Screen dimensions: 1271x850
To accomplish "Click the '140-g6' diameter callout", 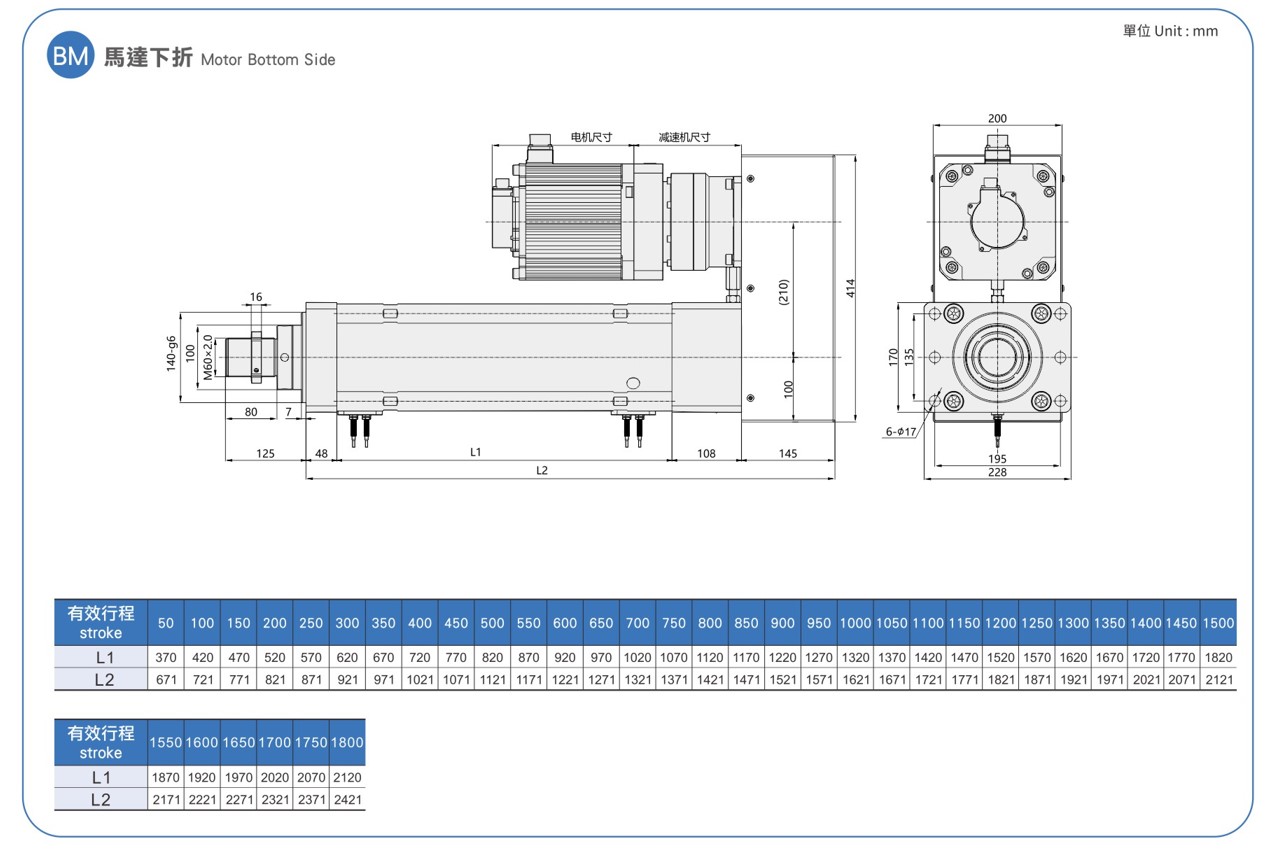I will [172, 354].
